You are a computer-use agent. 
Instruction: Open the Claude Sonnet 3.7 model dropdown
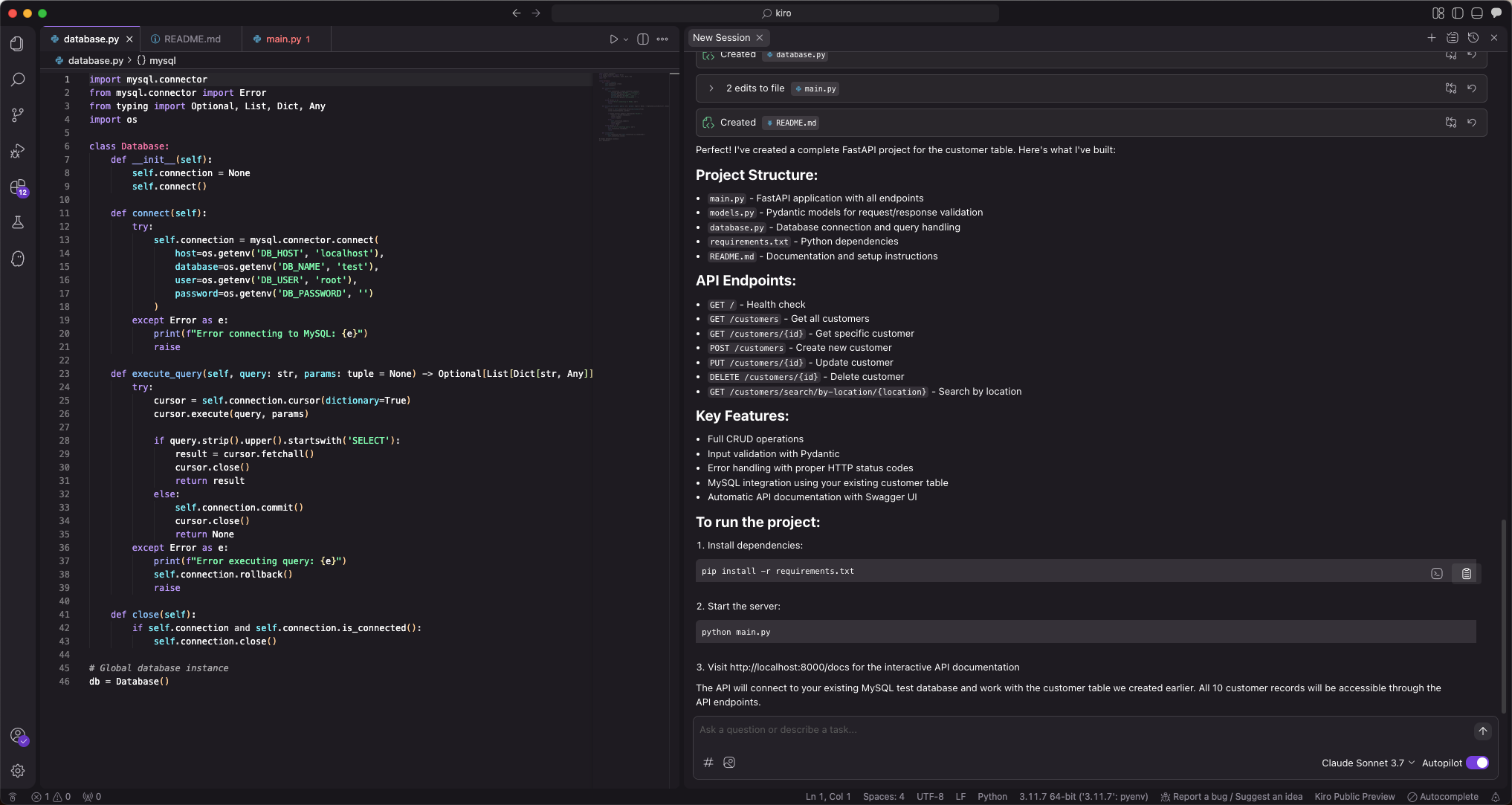coord(1368,763)
